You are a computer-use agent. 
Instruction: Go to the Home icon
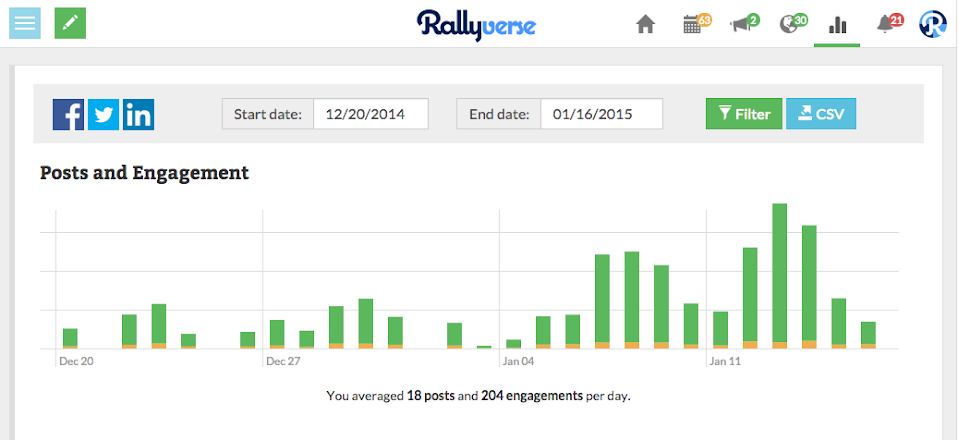(x=645, y=24)
